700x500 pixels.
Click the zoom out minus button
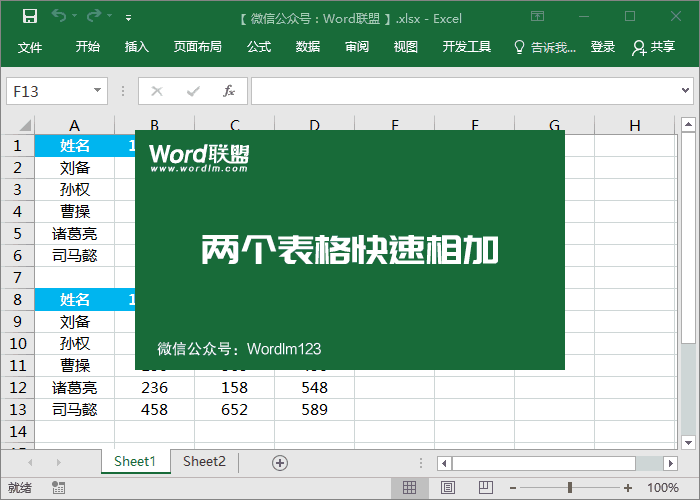click(x=513, y=488)
